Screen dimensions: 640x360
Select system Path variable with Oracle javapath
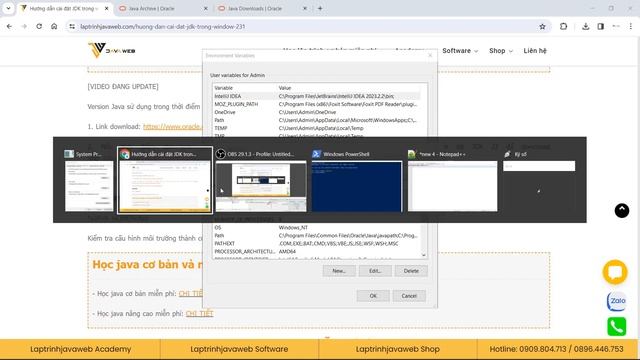317,236
